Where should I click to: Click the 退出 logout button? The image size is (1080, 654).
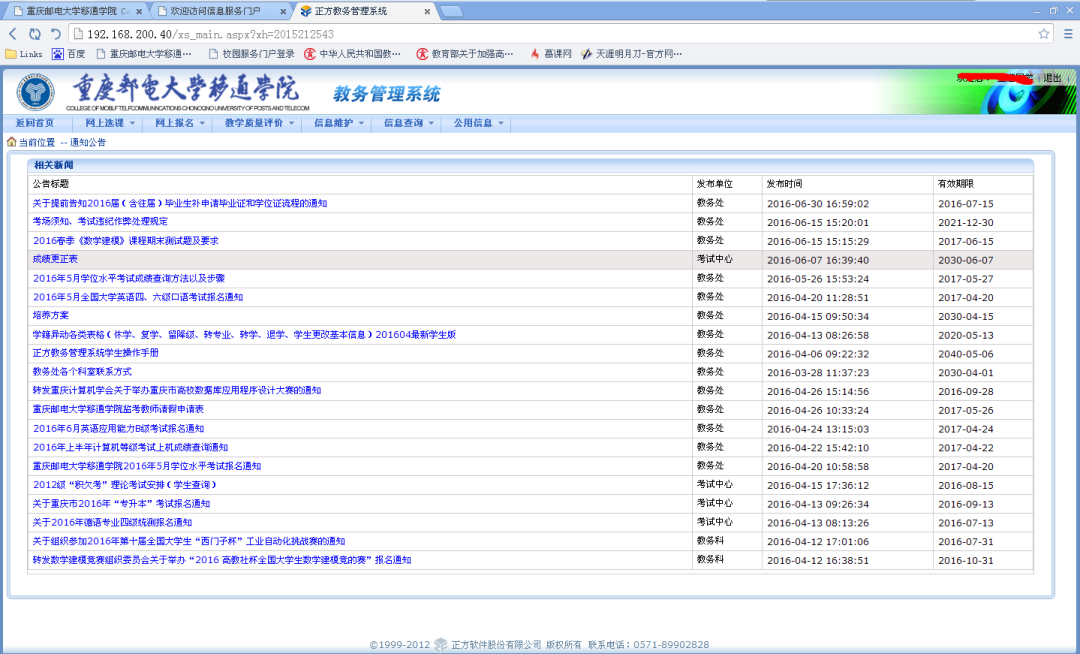coord(1052,78)
